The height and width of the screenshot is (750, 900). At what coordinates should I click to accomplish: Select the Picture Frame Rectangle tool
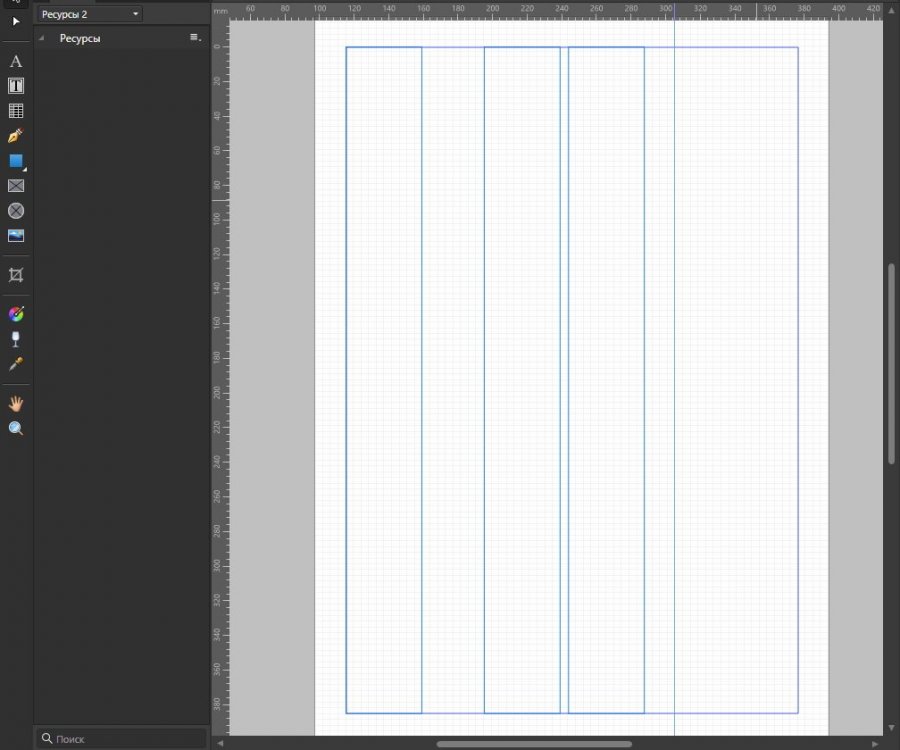pos(16,186)
